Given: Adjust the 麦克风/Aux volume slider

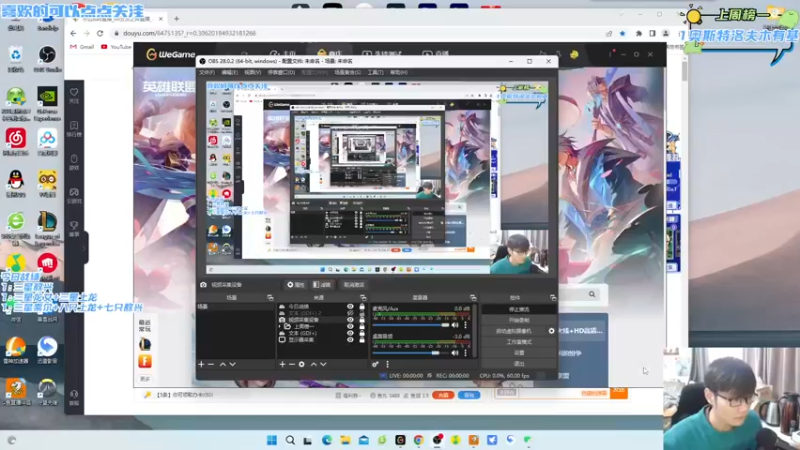Looking at the screenshot, I should (411, 325).
